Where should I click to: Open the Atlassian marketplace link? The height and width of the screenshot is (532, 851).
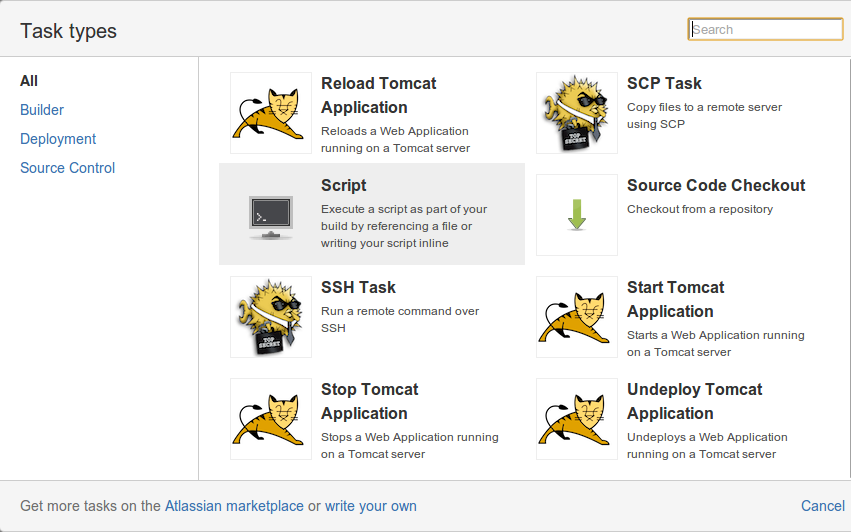coord(234,506)
